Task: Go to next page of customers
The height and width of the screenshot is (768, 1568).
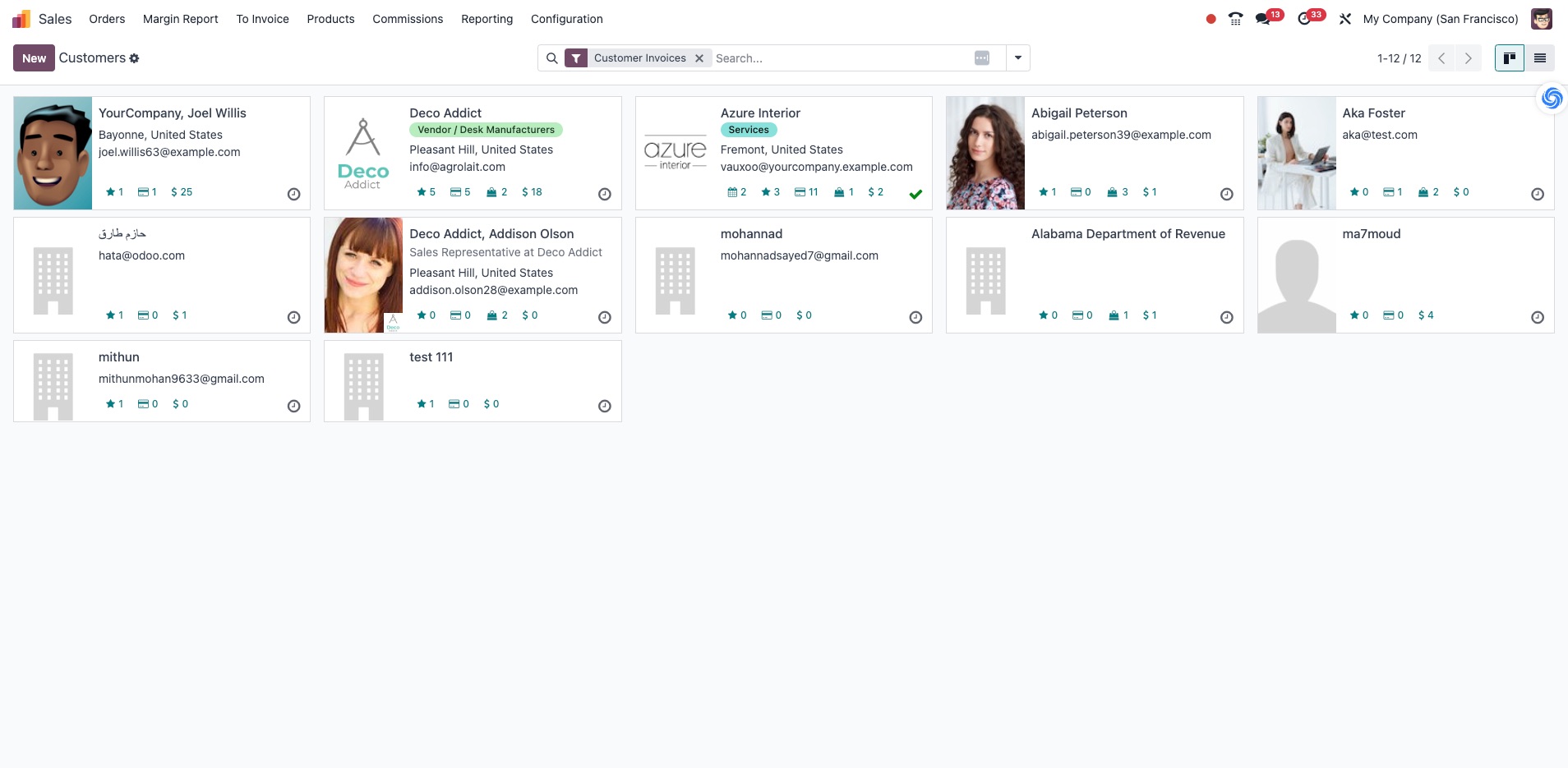Action: (1468, 58)
